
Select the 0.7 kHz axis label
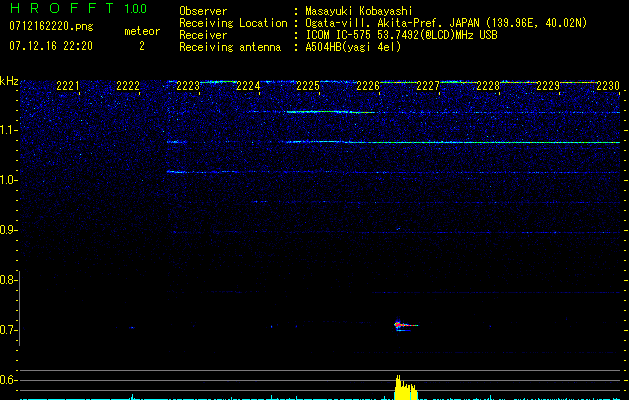(x=8, y=330)
